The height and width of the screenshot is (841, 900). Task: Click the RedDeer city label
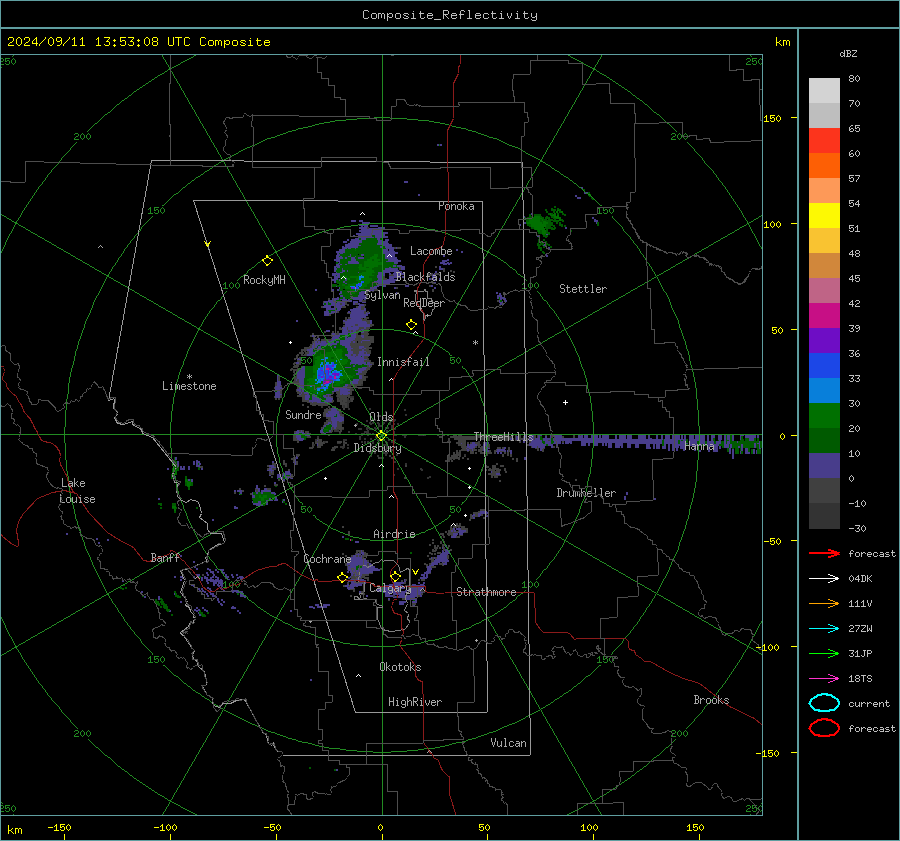pos(424,303)
